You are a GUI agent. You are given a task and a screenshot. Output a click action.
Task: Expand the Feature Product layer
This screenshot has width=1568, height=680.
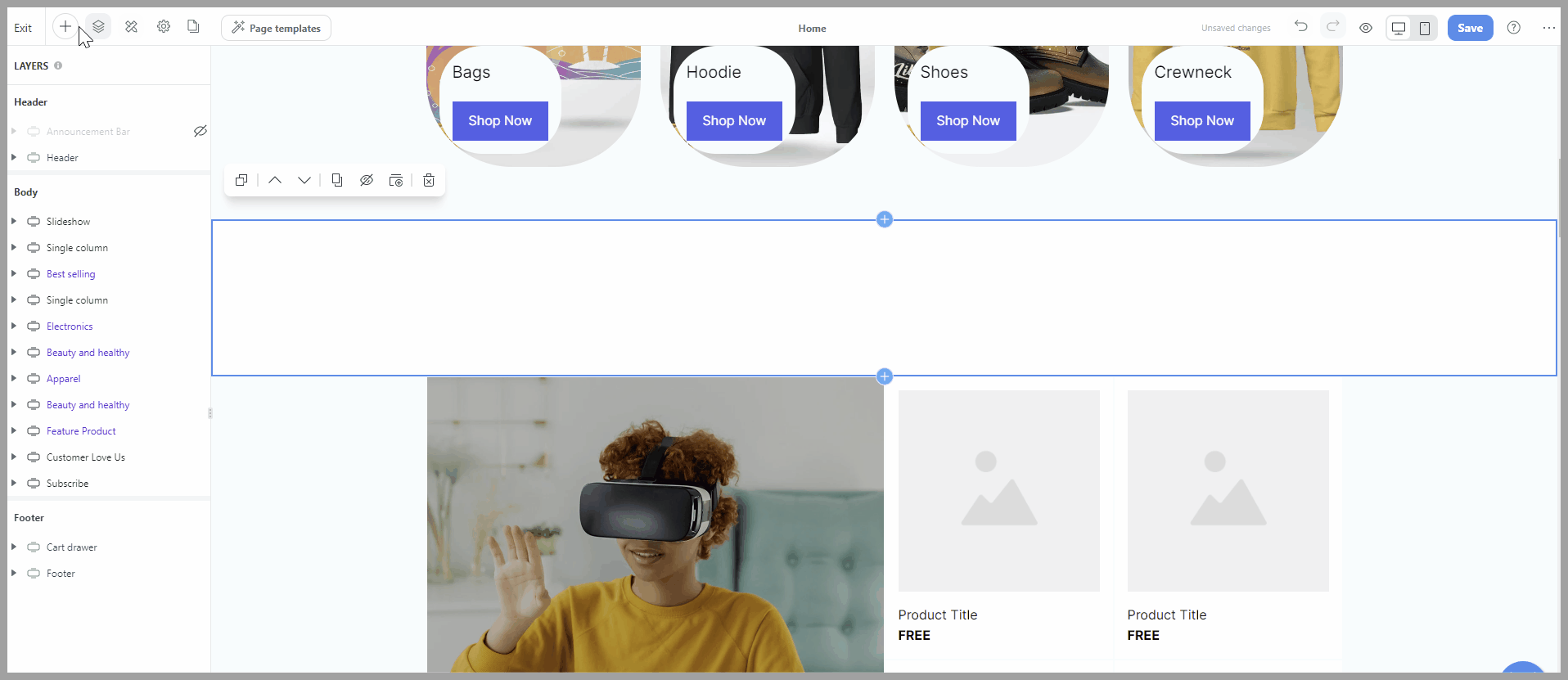(x=14, y=430)
